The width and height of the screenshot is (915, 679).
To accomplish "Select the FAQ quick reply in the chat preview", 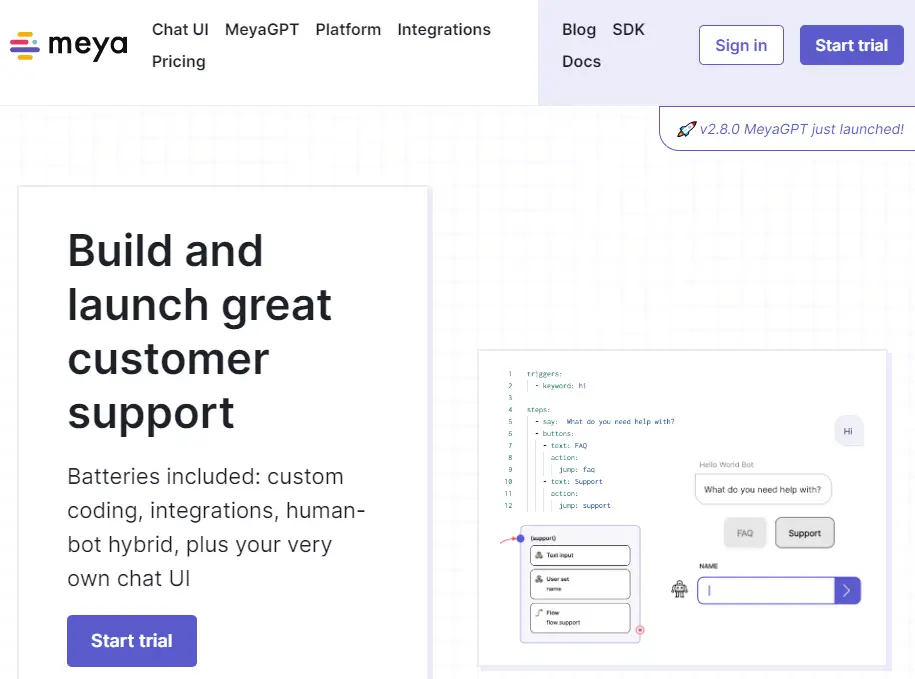I will pyautogui.click(x=745, y=533).
